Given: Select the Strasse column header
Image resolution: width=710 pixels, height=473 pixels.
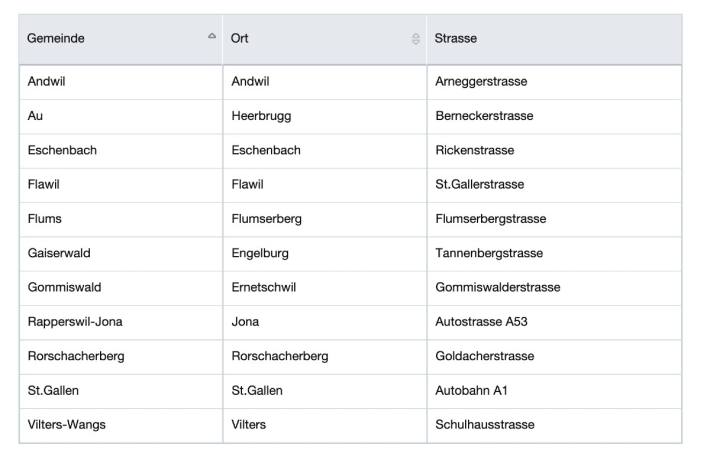Looking at the screenshot, I should 554,39.
